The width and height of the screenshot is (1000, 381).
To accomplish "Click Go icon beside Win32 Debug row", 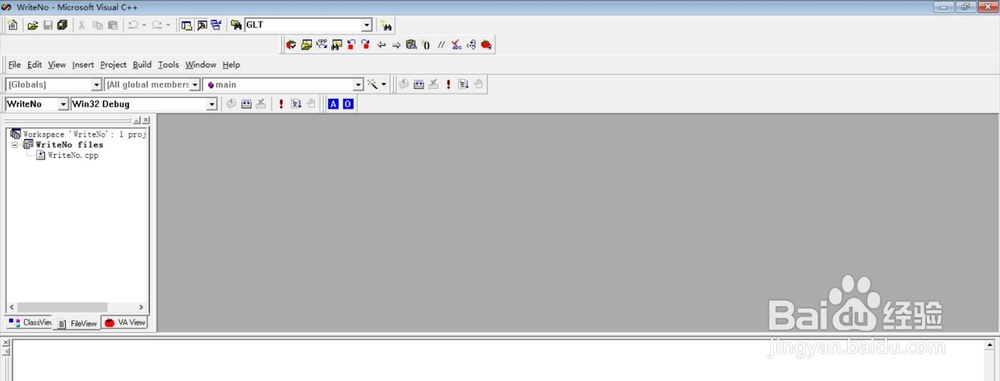I will [x=296, y=104].
